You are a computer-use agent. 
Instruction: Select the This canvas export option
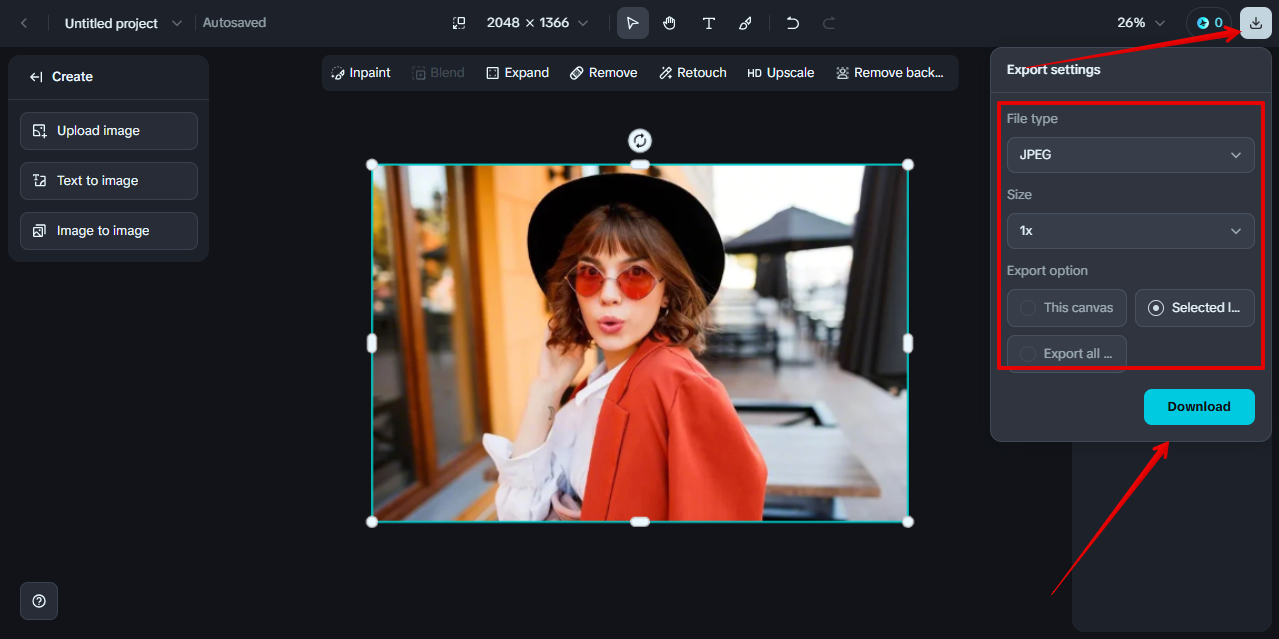(x=1067, y=308)
